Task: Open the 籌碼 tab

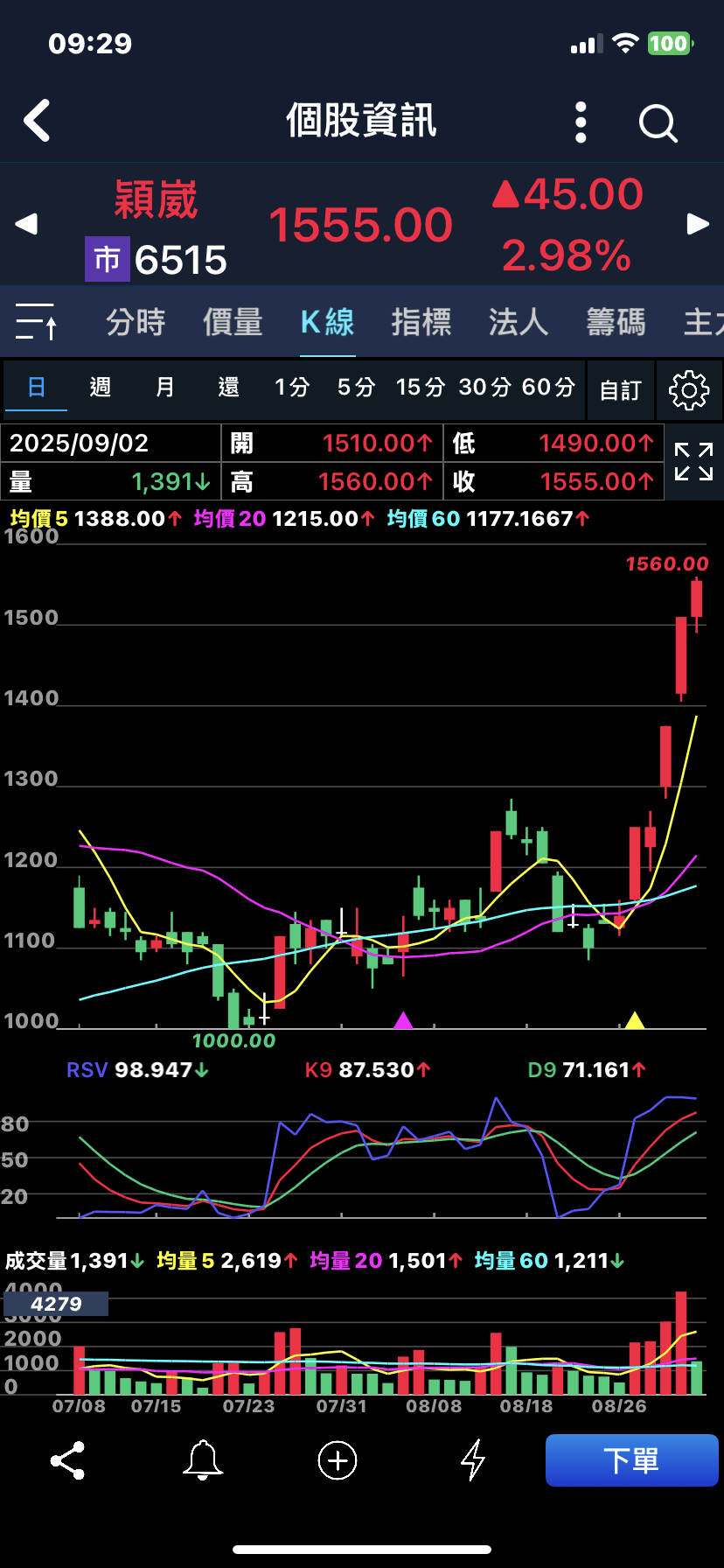Action: (x=616, y=322)
